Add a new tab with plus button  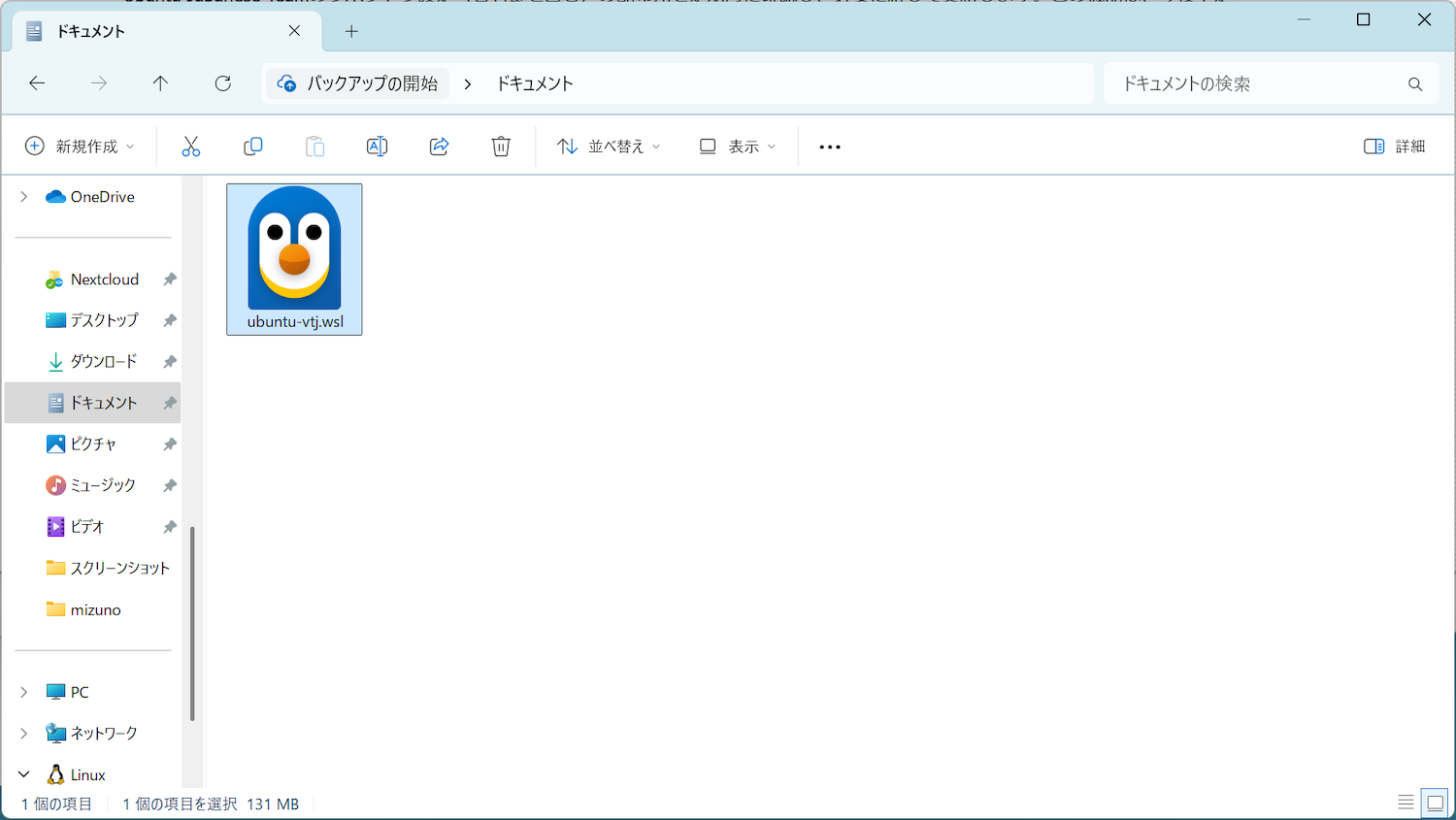[351, 31]
